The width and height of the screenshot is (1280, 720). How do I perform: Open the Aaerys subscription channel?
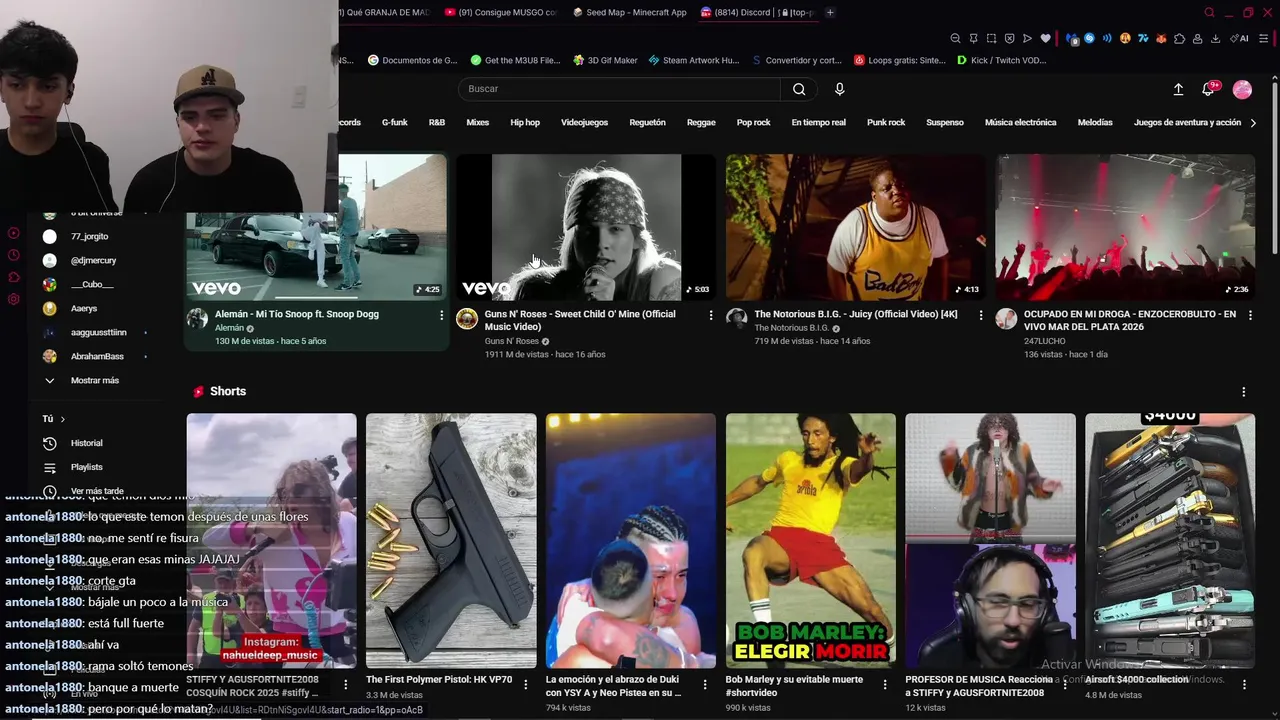pyautogui.click(x=84, y=308)
